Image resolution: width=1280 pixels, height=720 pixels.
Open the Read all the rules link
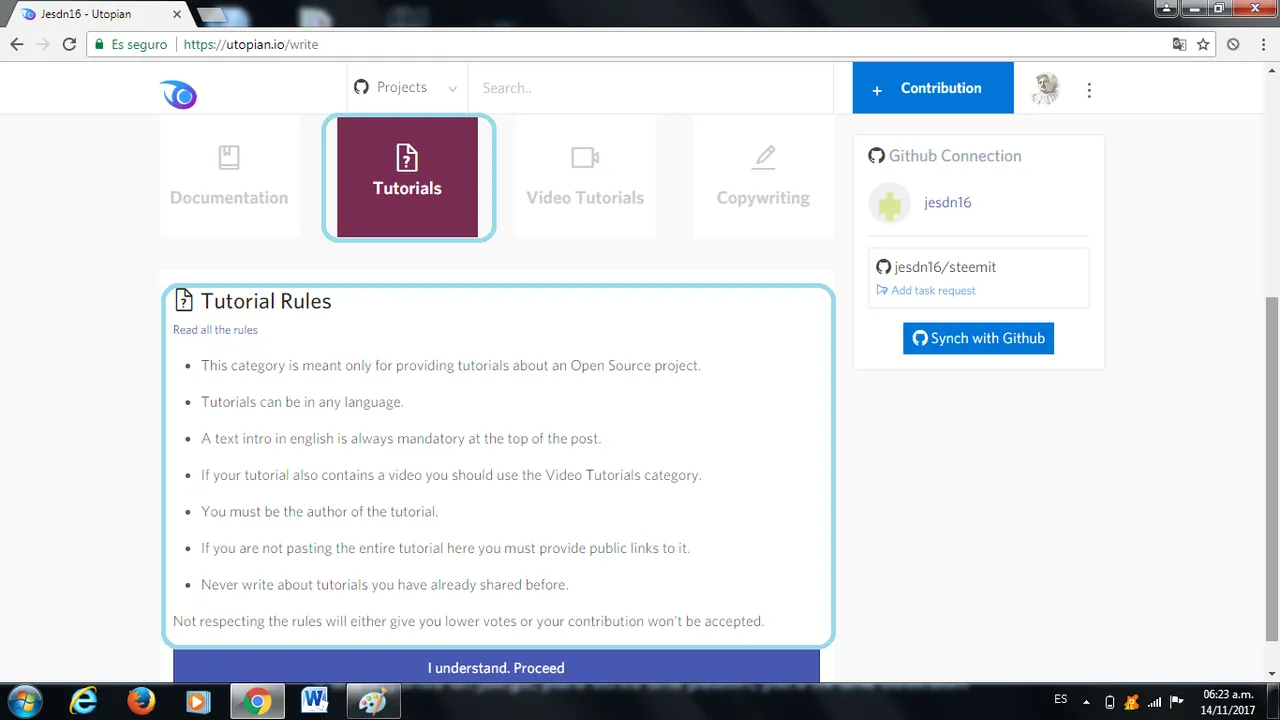point(215,330)
